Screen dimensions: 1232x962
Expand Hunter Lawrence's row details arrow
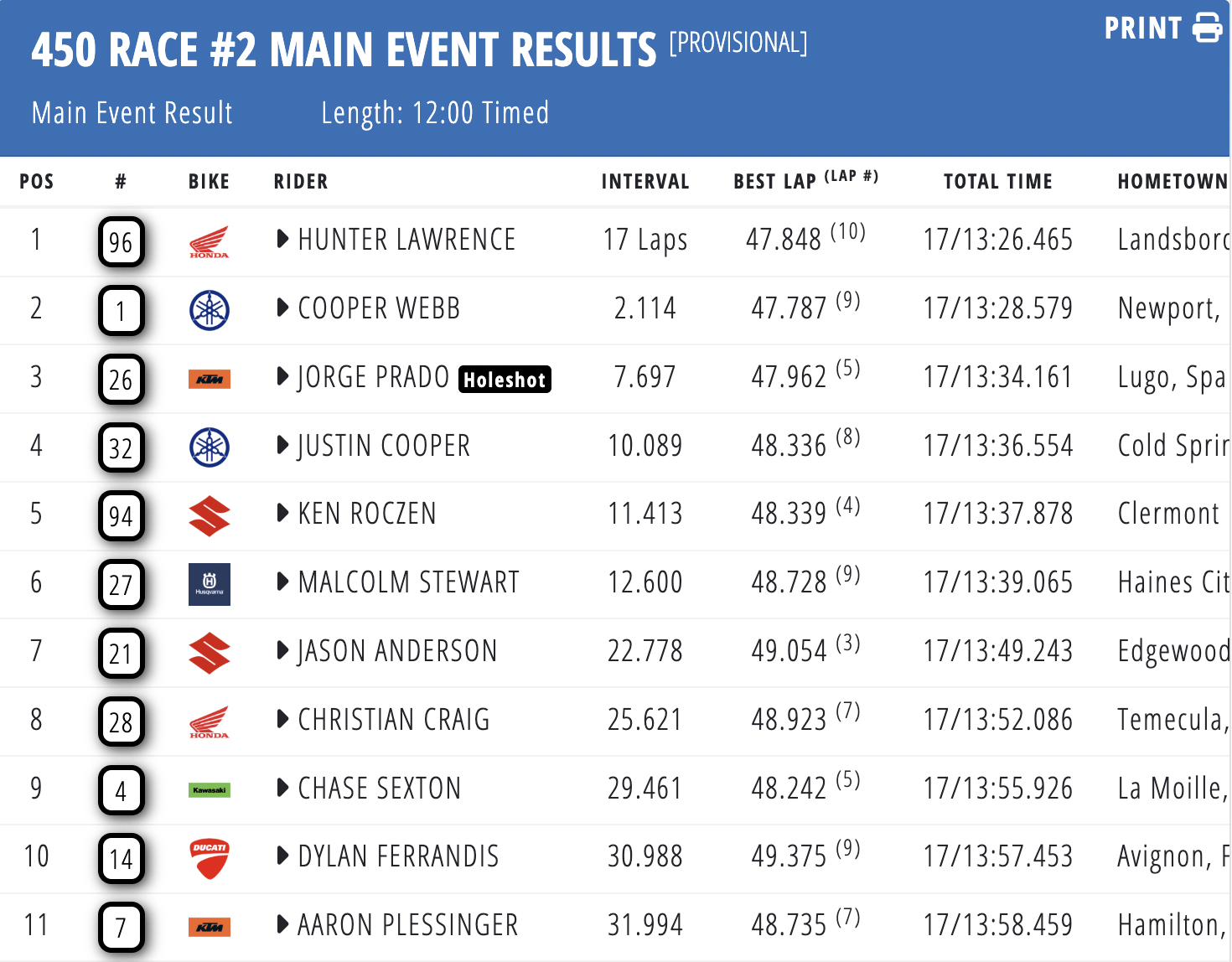[283, 240]
